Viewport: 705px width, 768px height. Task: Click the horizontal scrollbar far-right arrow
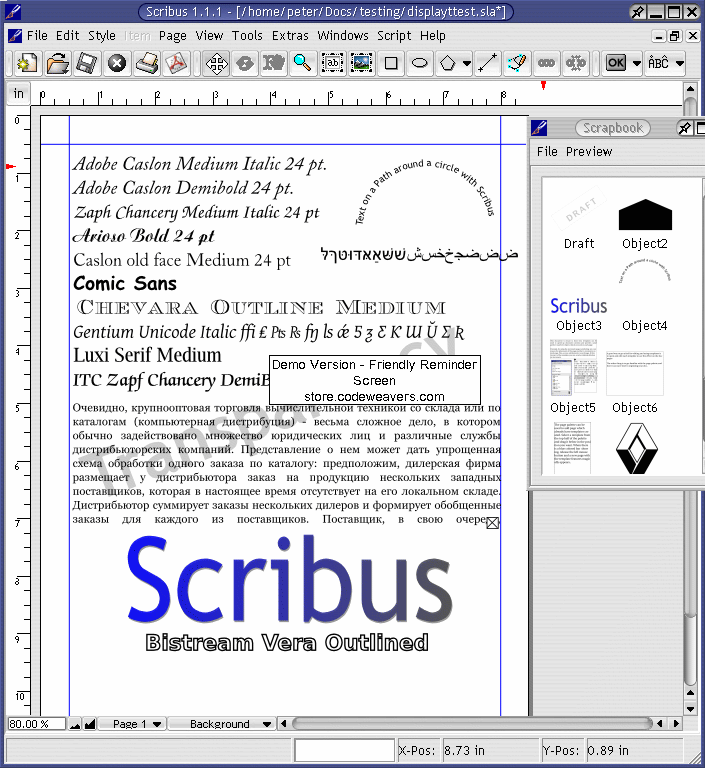pyautogui.click(x=677, y=723)
